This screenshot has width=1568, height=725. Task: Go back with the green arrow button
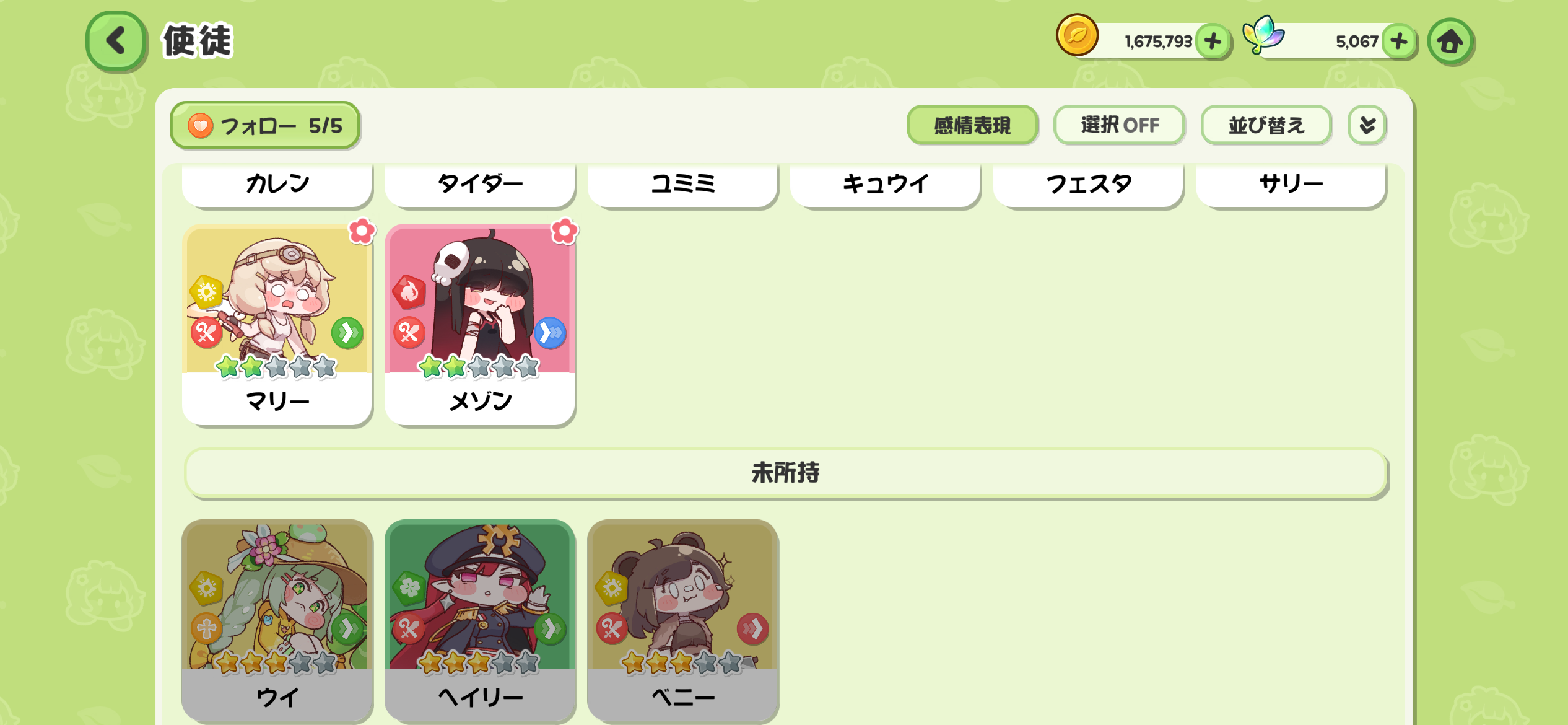(116, 42)
